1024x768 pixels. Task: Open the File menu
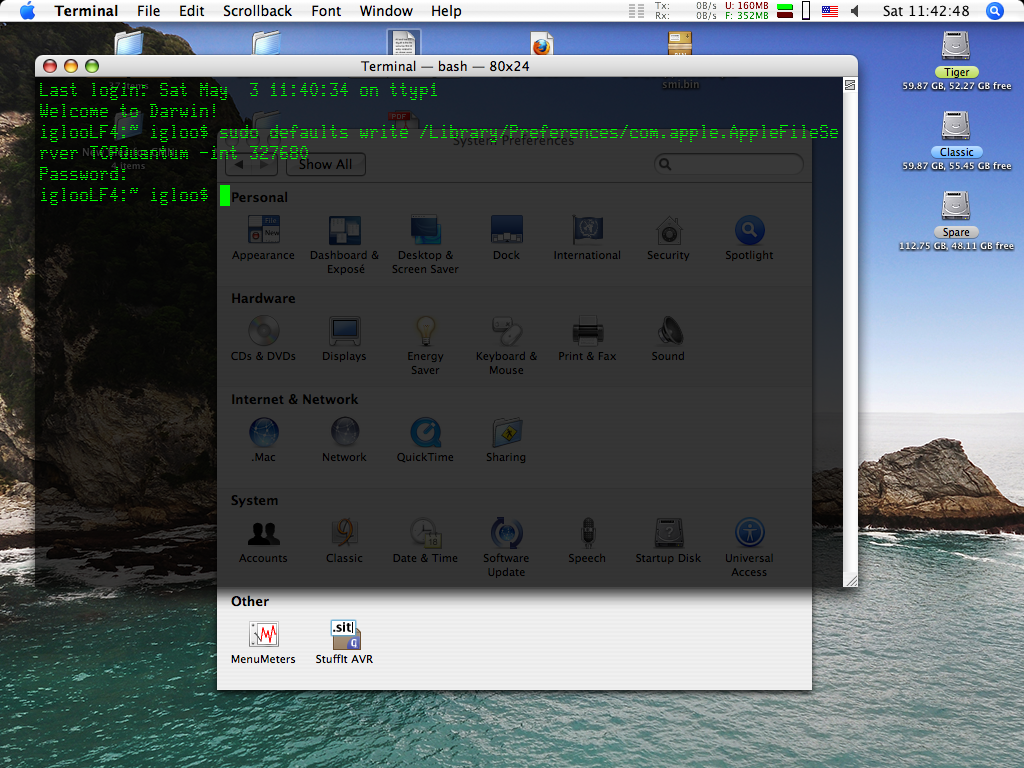click(x=148, y=11)
